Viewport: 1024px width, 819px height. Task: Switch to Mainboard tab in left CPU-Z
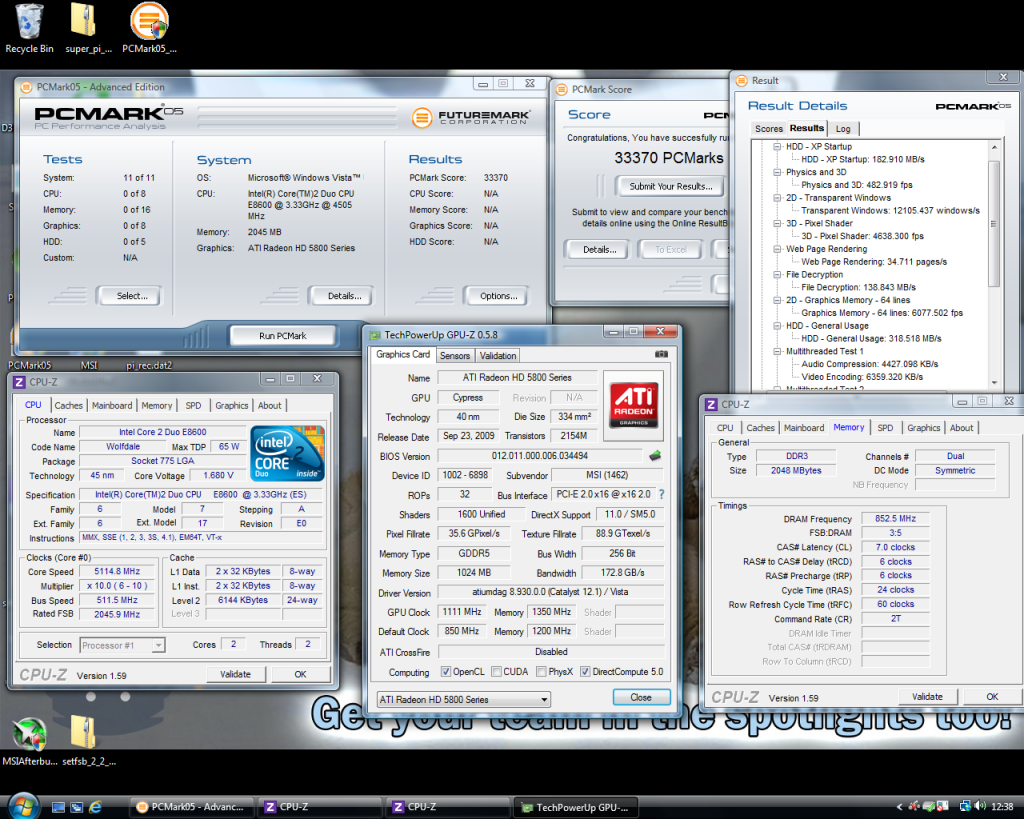click(x=112, y=405)
